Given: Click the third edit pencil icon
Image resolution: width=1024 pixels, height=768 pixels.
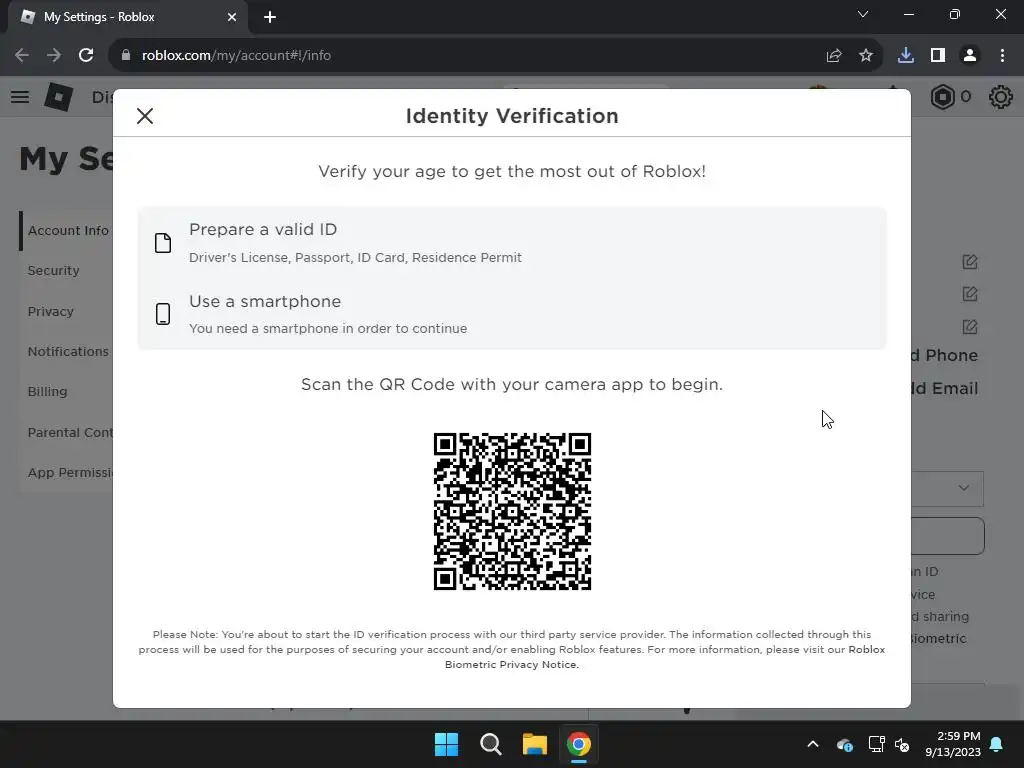Looking at the screenshot, I should (x=970, y=327).
